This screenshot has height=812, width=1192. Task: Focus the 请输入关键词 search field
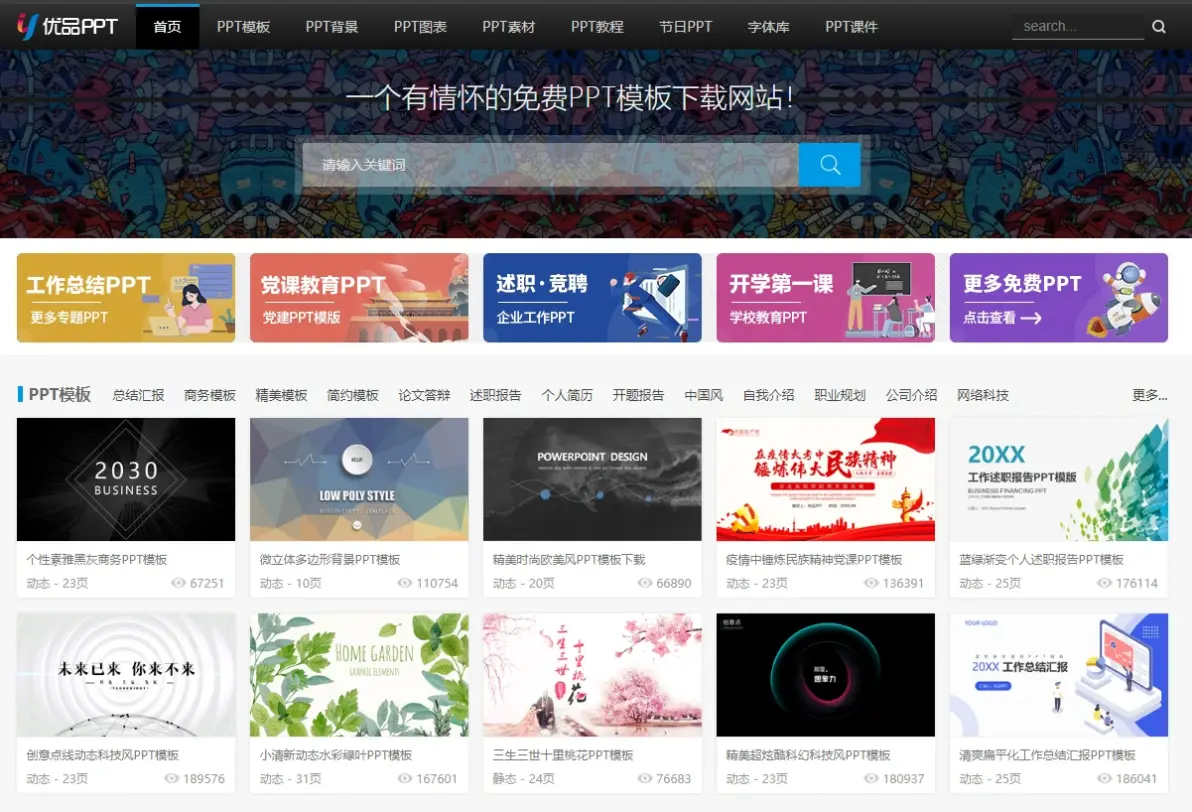click(550, 165)
